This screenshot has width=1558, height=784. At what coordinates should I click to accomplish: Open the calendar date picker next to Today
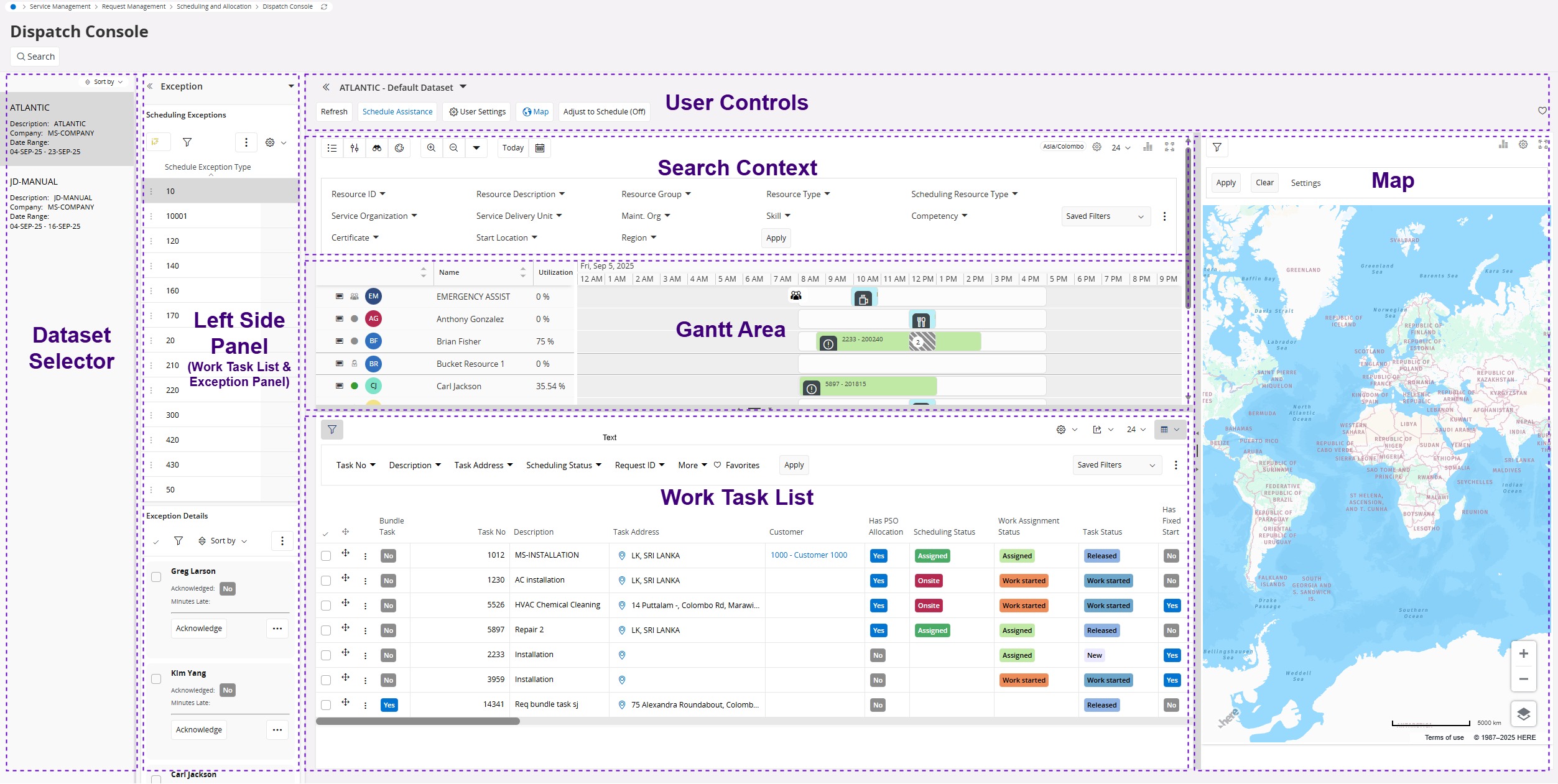point(540,148)
